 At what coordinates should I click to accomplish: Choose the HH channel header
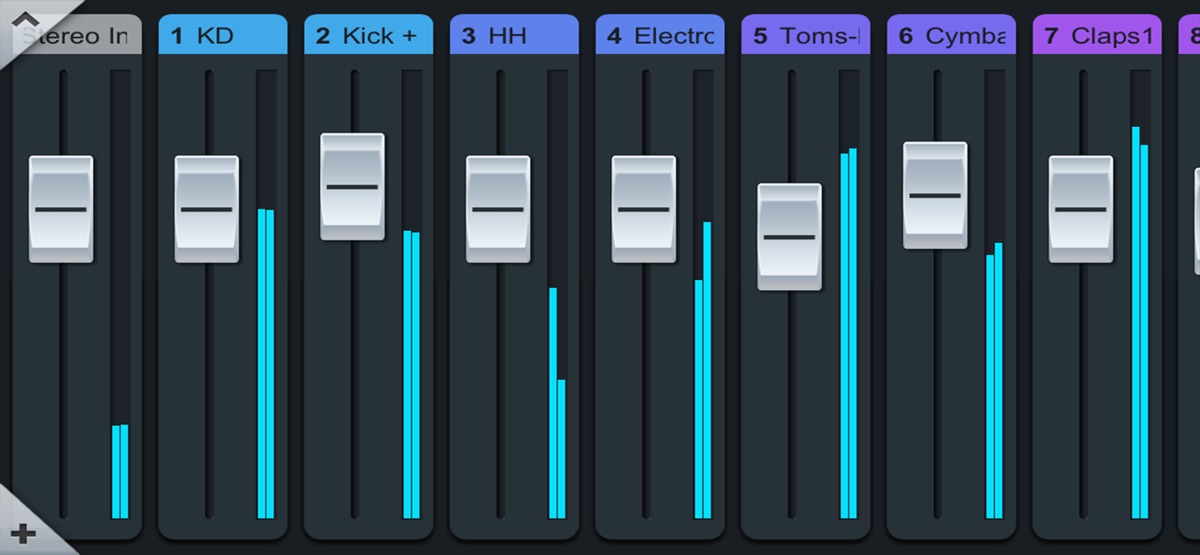tap(514, 36)
